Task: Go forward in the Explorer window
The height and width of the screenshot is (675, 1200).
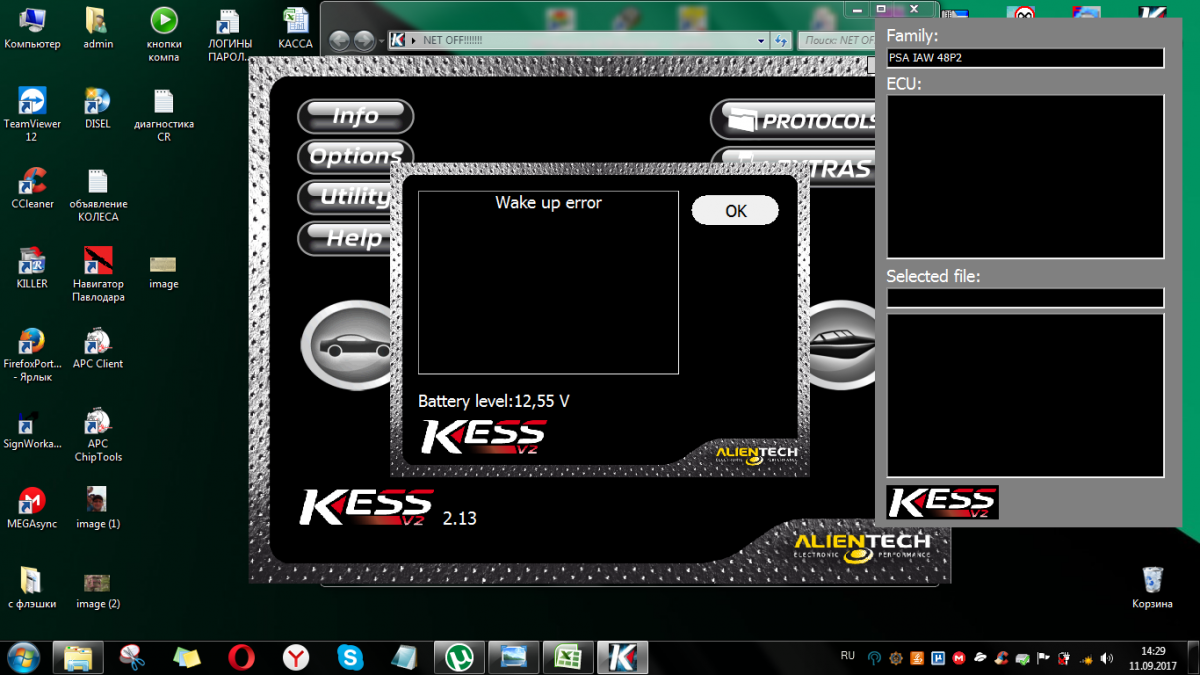Action: point(364,41)
